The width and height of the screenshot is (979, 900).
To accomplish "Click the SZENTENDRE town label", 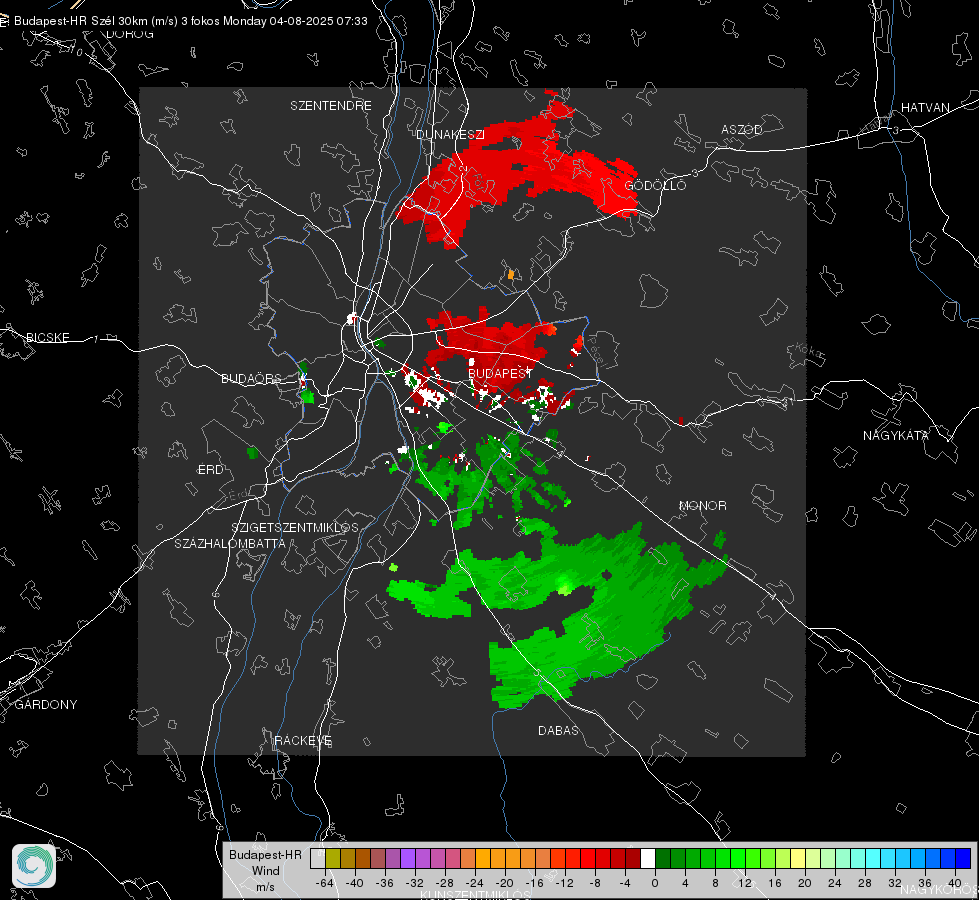I will (x=331, y=106).
